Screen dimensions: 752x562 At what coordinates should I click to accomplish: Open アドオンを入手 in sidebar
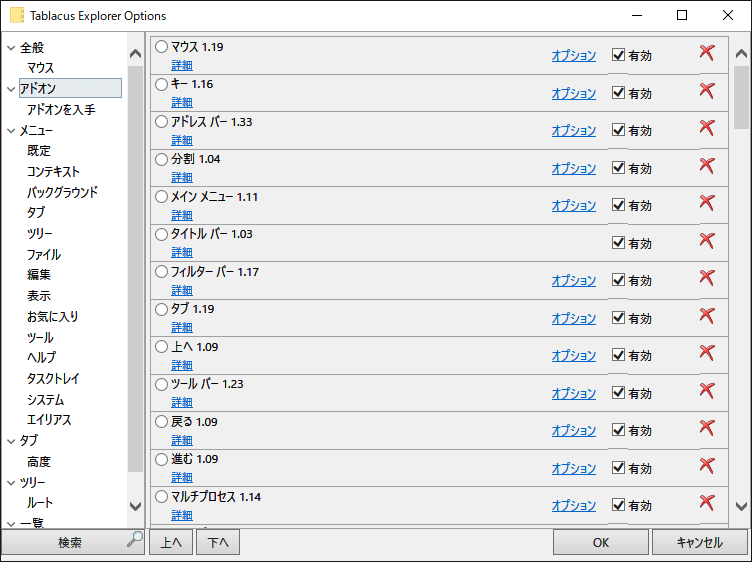pyautogui.click(x=61, y=110)
